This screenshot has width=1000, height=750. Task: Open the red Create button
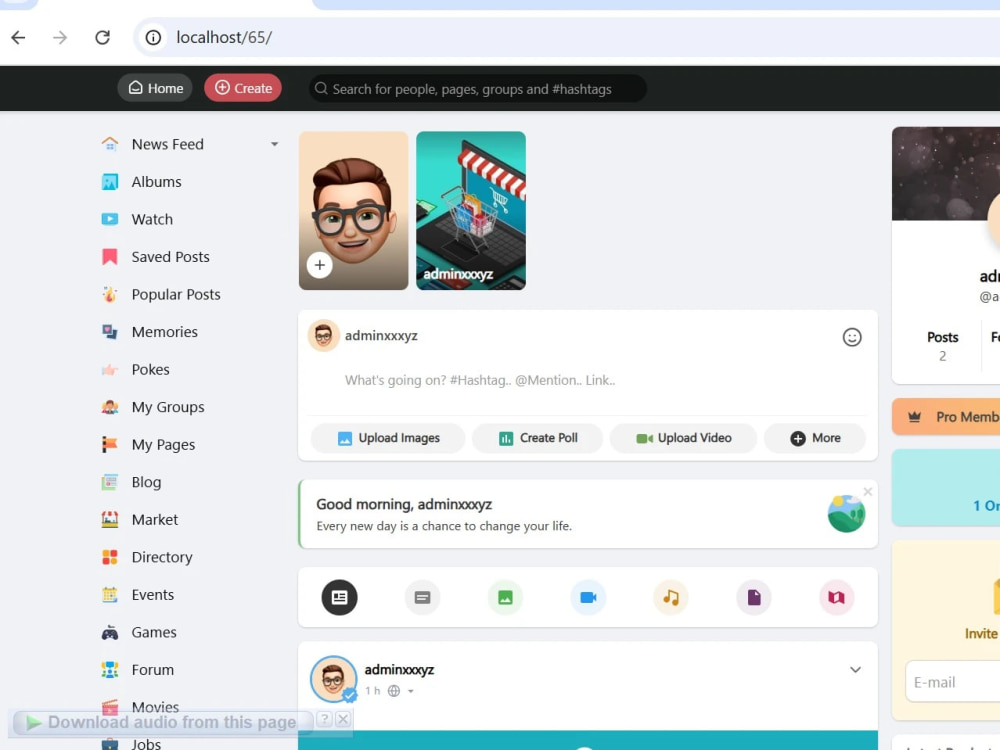[243, 88]
